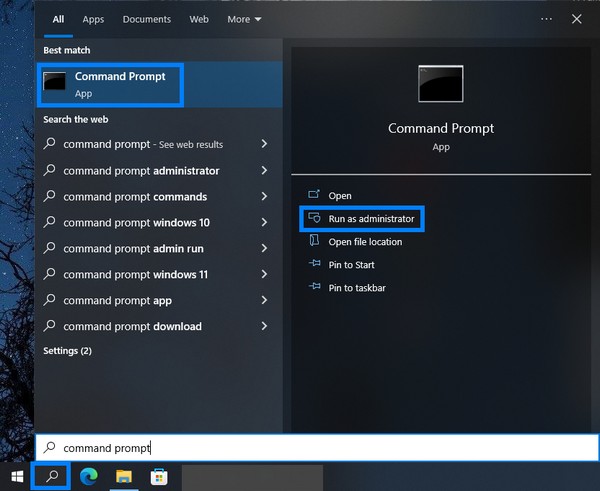The height and width of the screenshot is (491, 600).
Task: Click magnifier icon beside 'command prompt windows 11'
Action: click(x=49, y=274)
